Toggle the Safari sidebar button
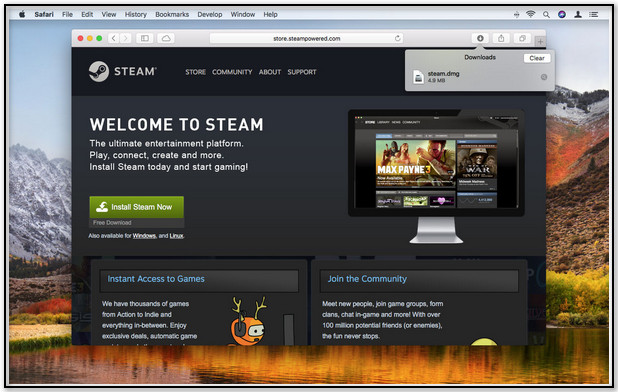 [x=145, y=38]
